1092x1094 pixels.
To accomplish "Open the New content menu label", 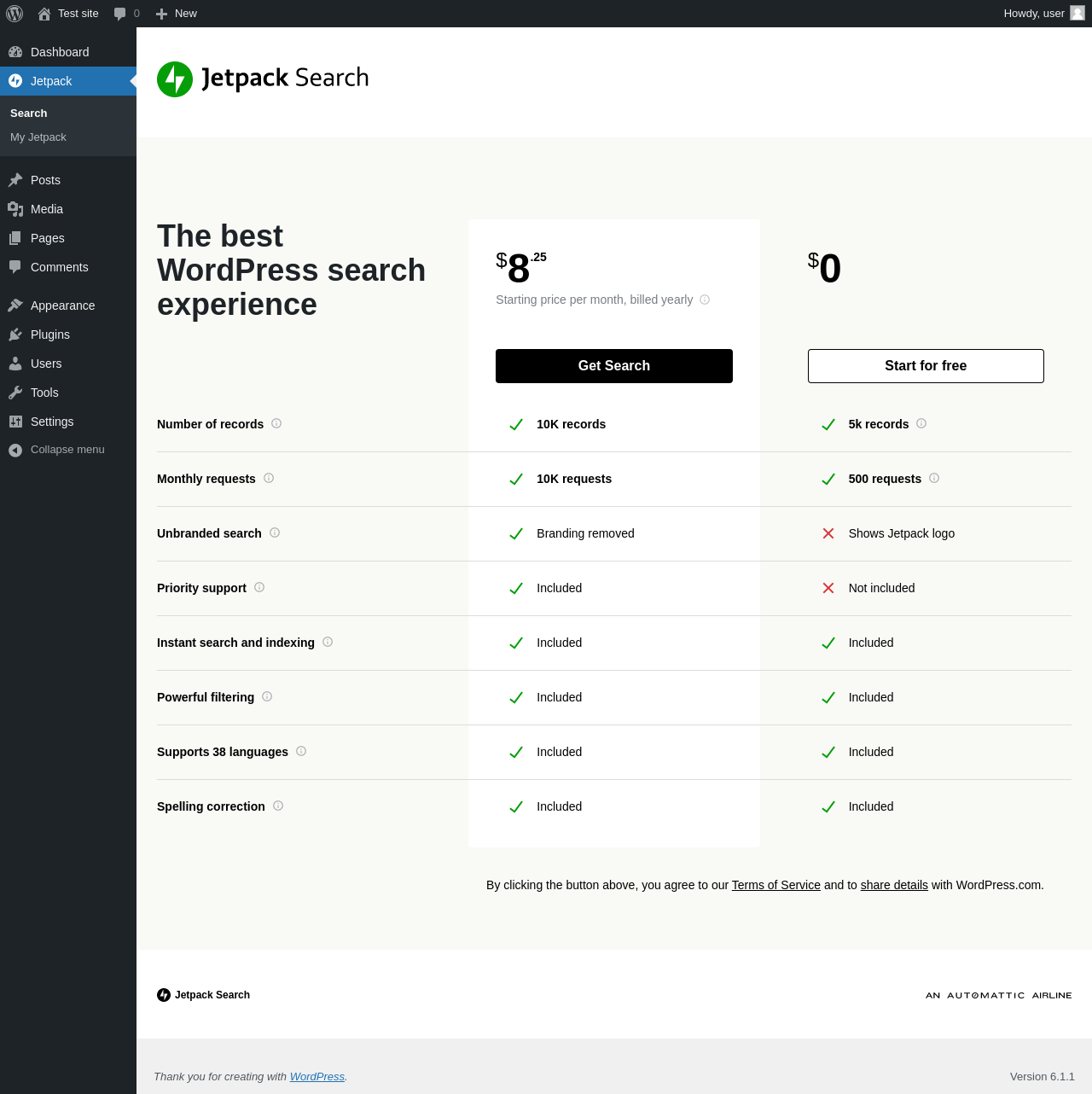I will click(x=186, y=14).
